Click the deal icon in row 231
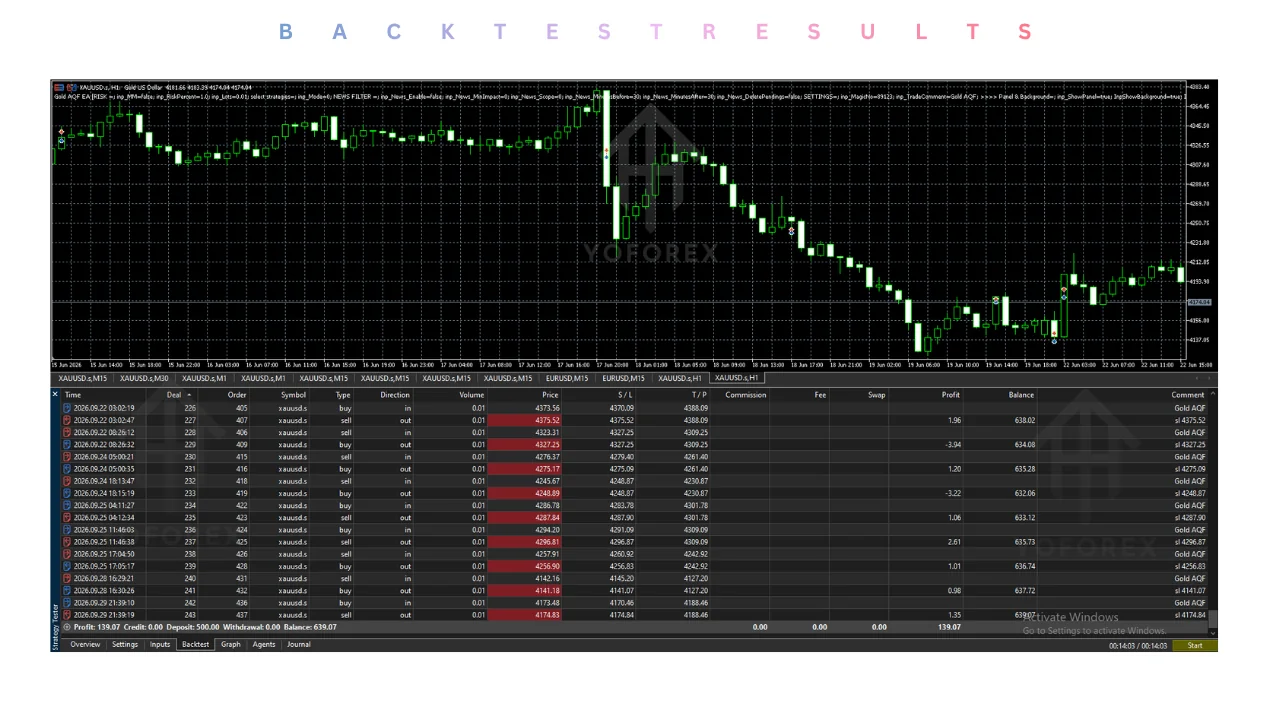Viewport: 1280px width, 720px height. [x=67, y=469]
